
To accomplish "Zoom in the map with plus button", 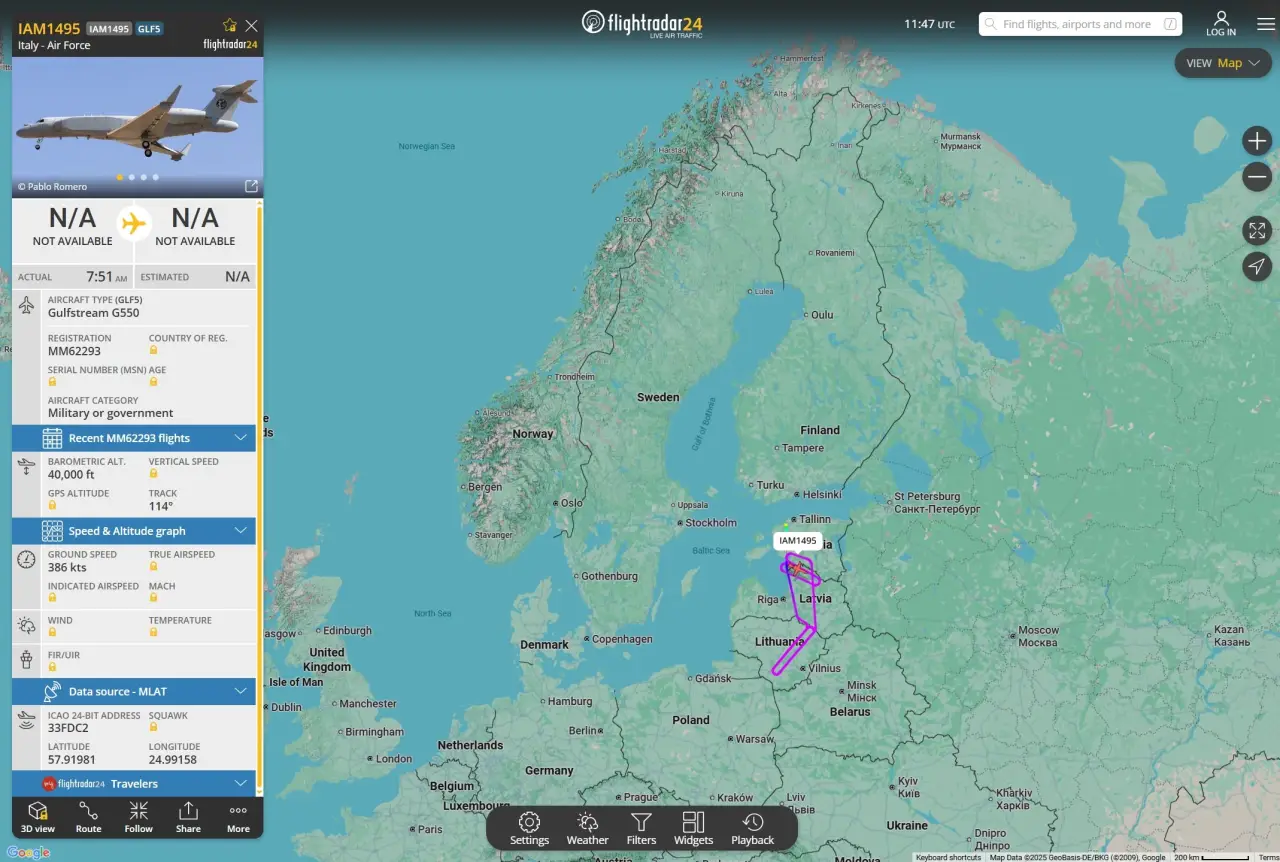I will point(1256,141).
